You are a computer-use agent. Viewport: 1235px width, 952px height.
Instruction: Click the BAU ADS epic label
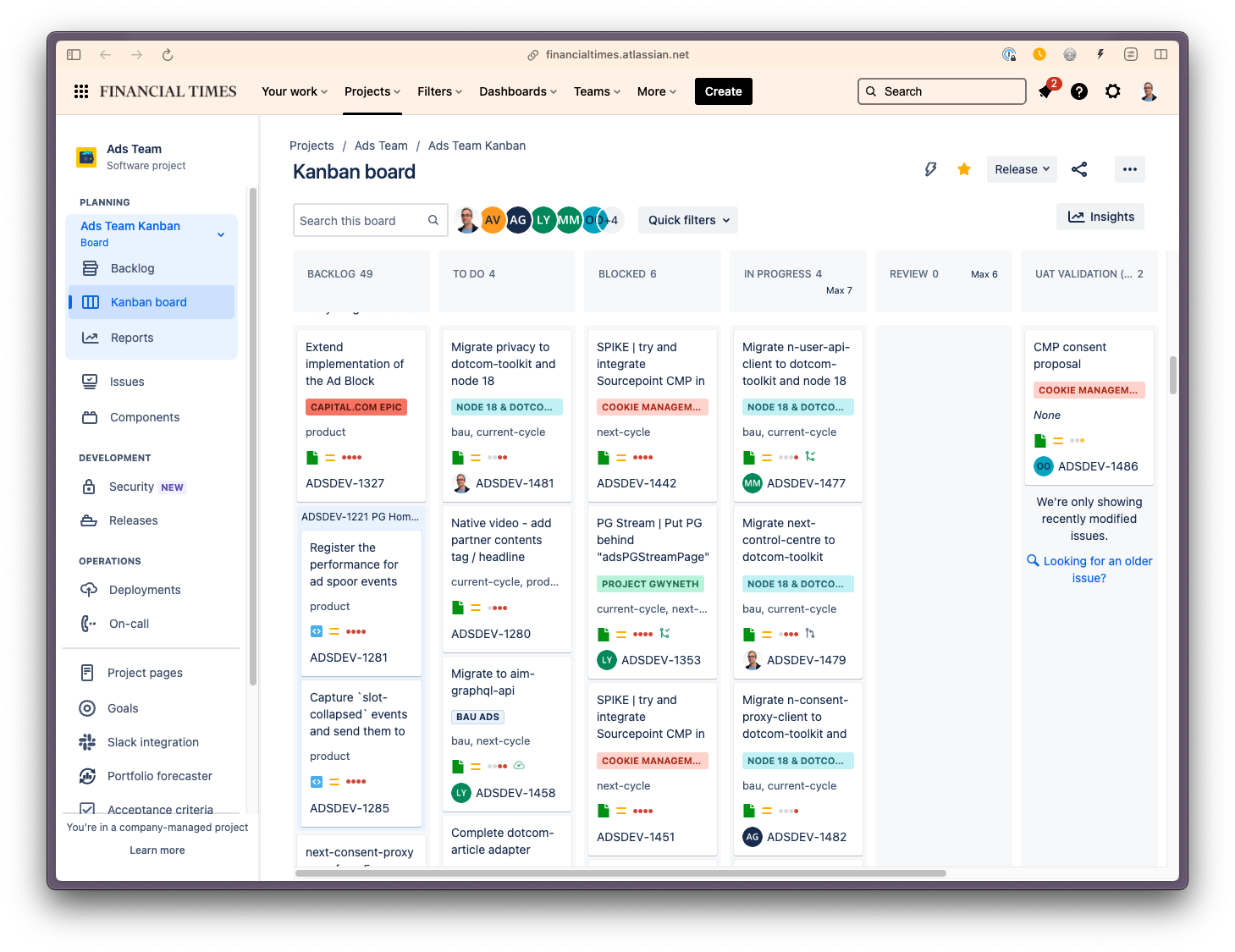477,717
